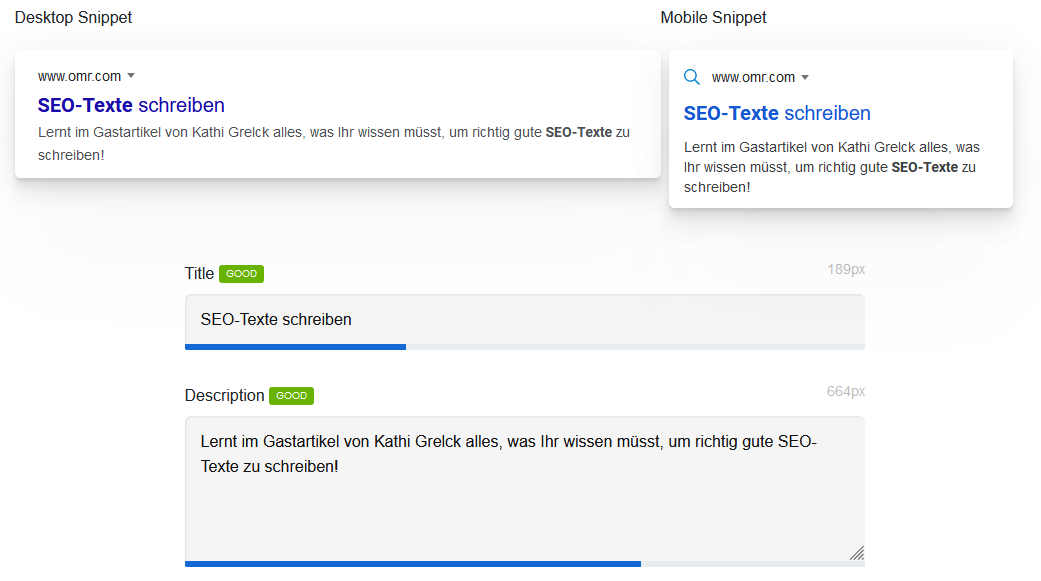Expand the www.omr.com dropdown in Mobile Snippet

(807, 76)
